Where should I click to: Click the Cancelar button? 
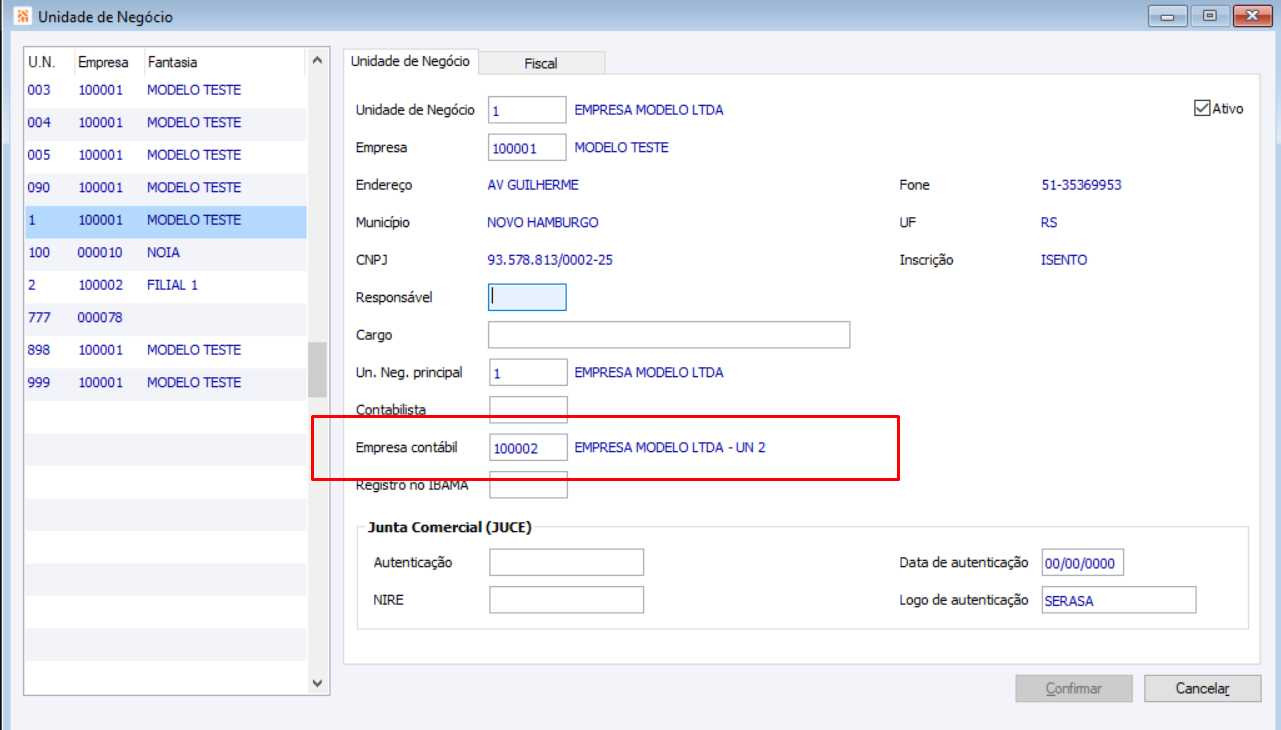pos(1202,688)
